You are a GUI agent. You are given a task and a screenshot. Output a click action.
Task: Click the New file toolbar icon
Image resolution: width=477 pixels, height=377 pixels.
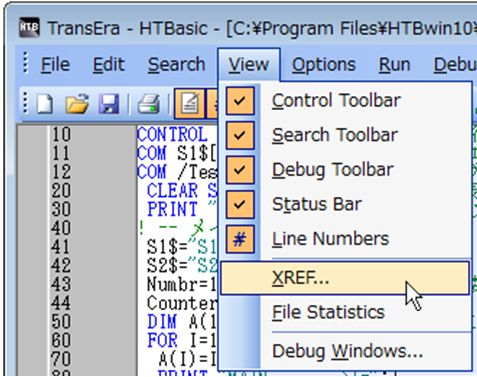click(x=45, y=104)
